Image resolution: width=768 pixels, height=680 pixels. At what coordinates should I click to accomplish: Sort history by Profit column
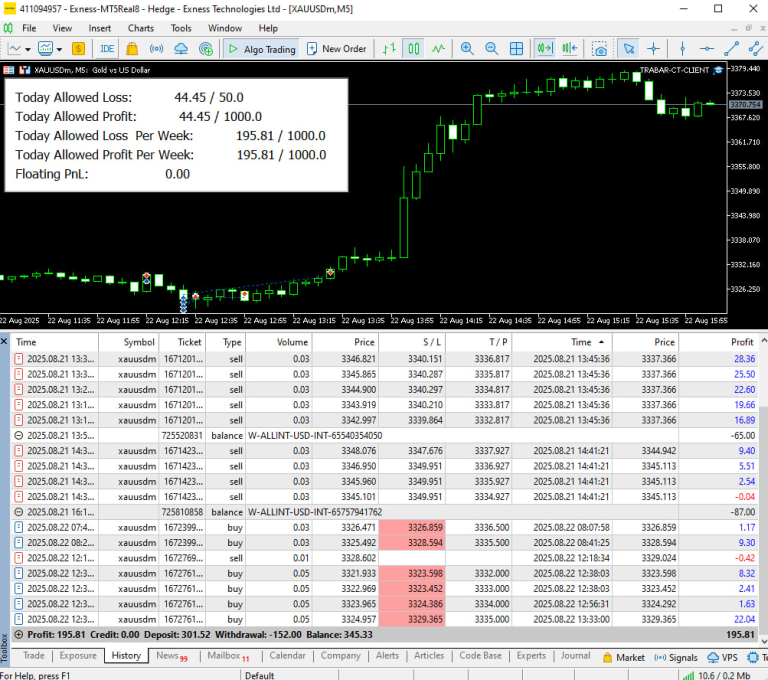pos(719,342)
